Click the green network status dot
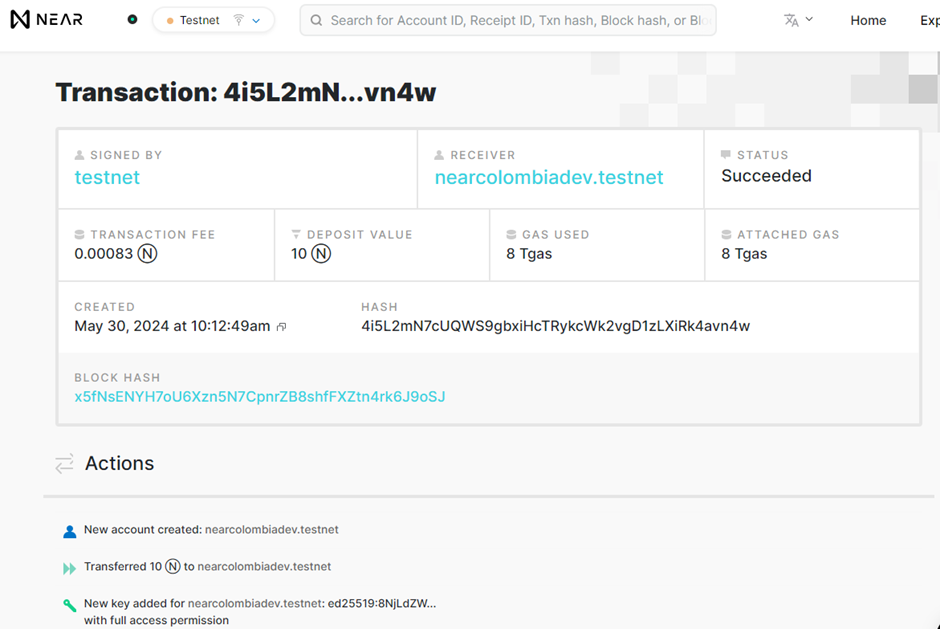Image resolution: width=940 pixels, height=629 pixels. pyautogui.click(x=132, y=20)
